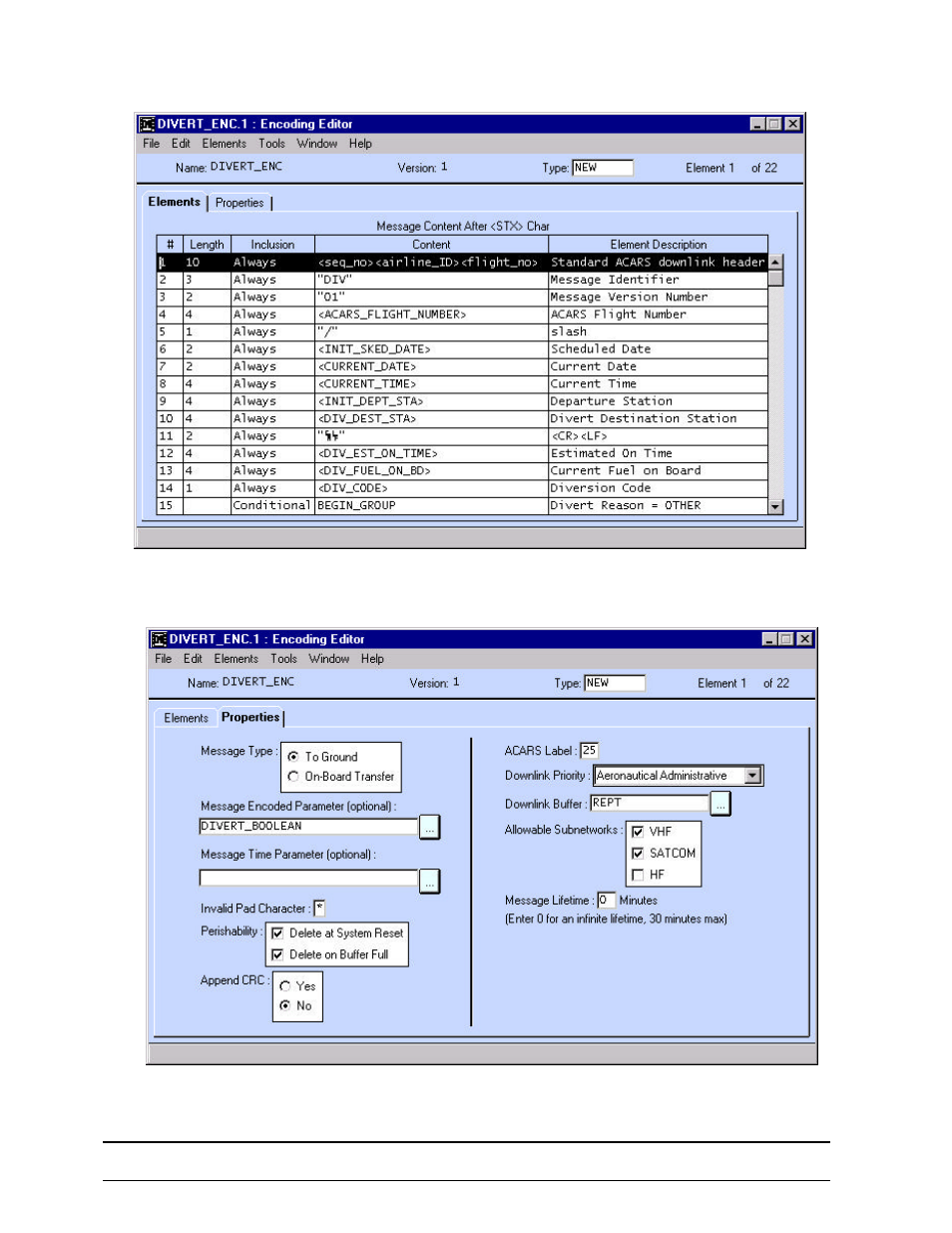Click the elements table scroll-up arrow
The width and height of the screenshot is (952, 1233).
click(x=775, y=262)
